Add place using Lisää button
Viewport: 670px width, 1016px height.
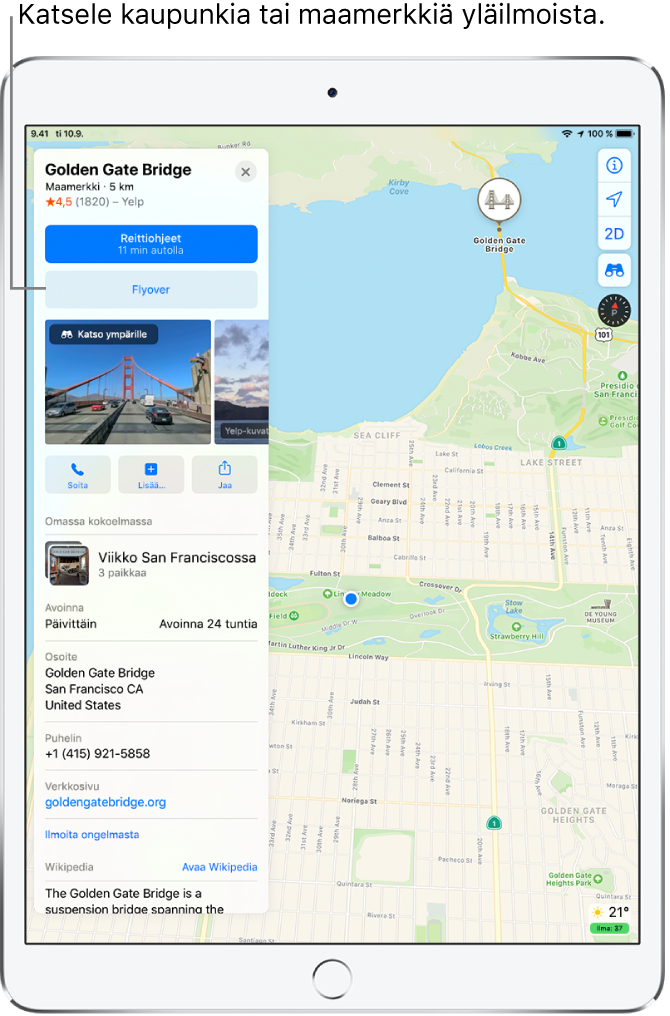point(151,475)
